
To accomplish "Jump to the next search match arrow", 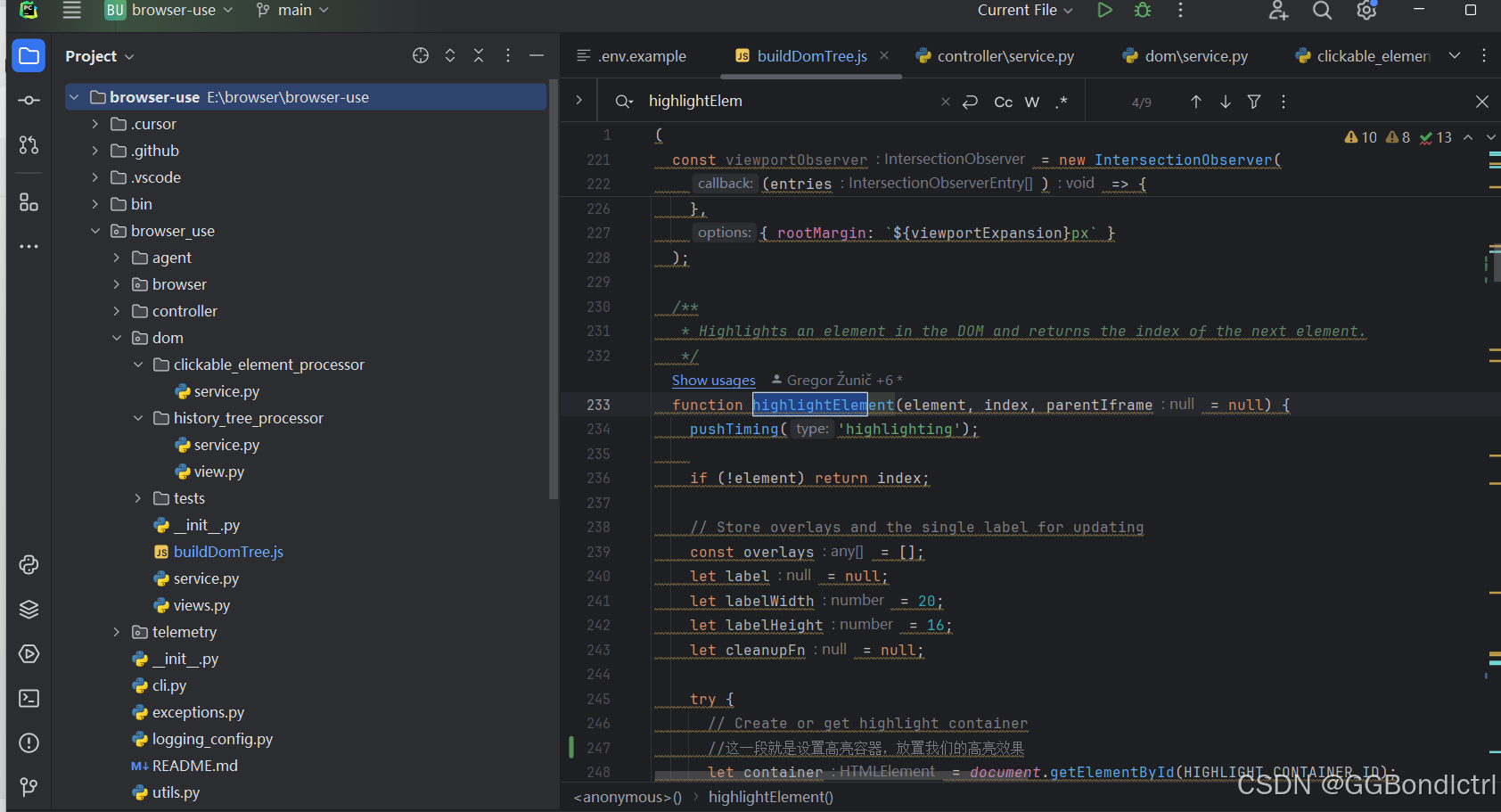I will 1225,101.
